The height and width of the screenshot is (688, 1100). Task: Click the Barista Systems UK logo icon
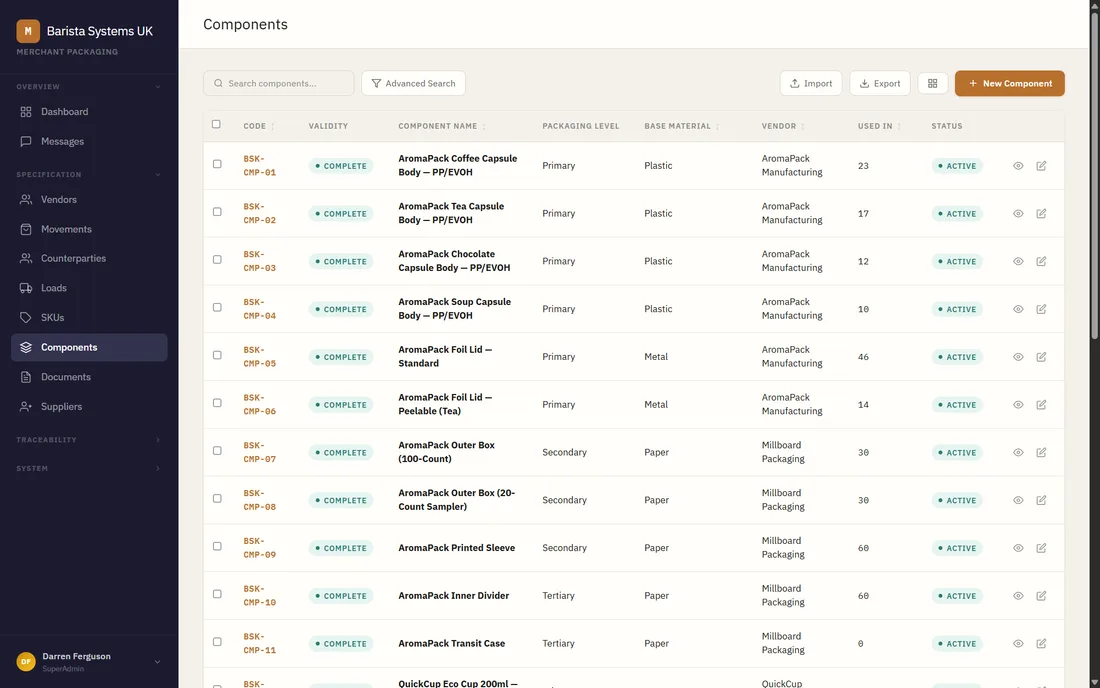pos(28,31)
